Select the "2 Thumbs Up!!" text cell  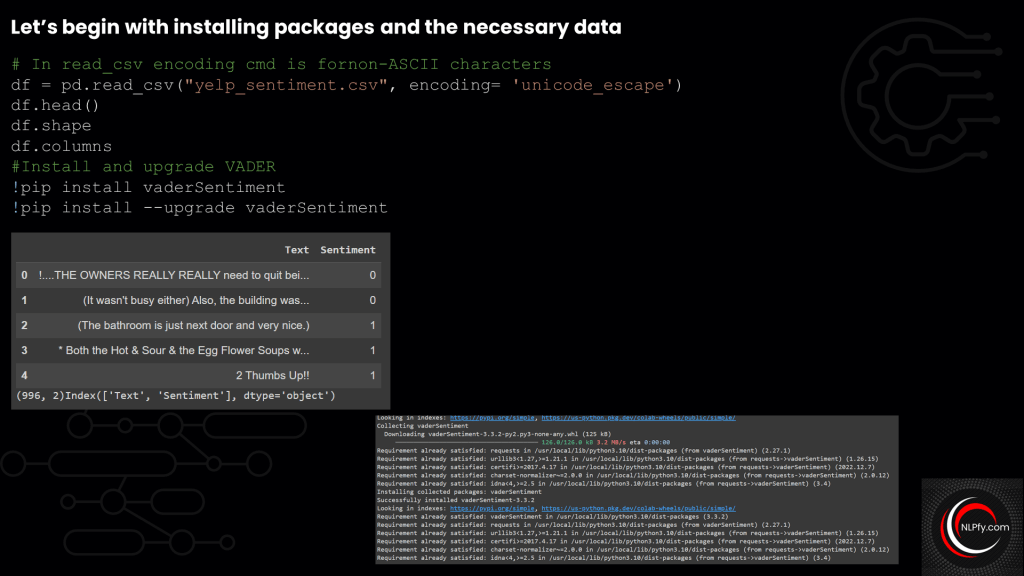[x=272, y=375]
